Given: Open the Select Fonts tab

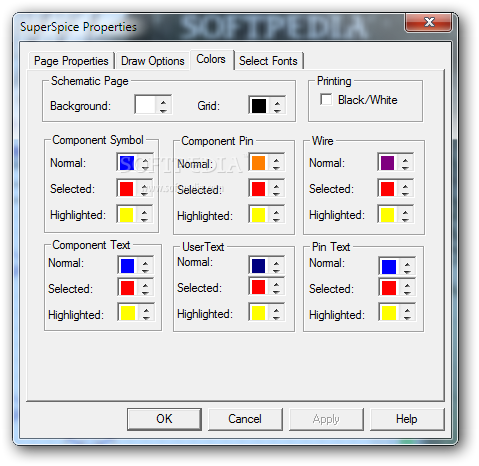Looking at the screenshot, I should coord(268,61).
